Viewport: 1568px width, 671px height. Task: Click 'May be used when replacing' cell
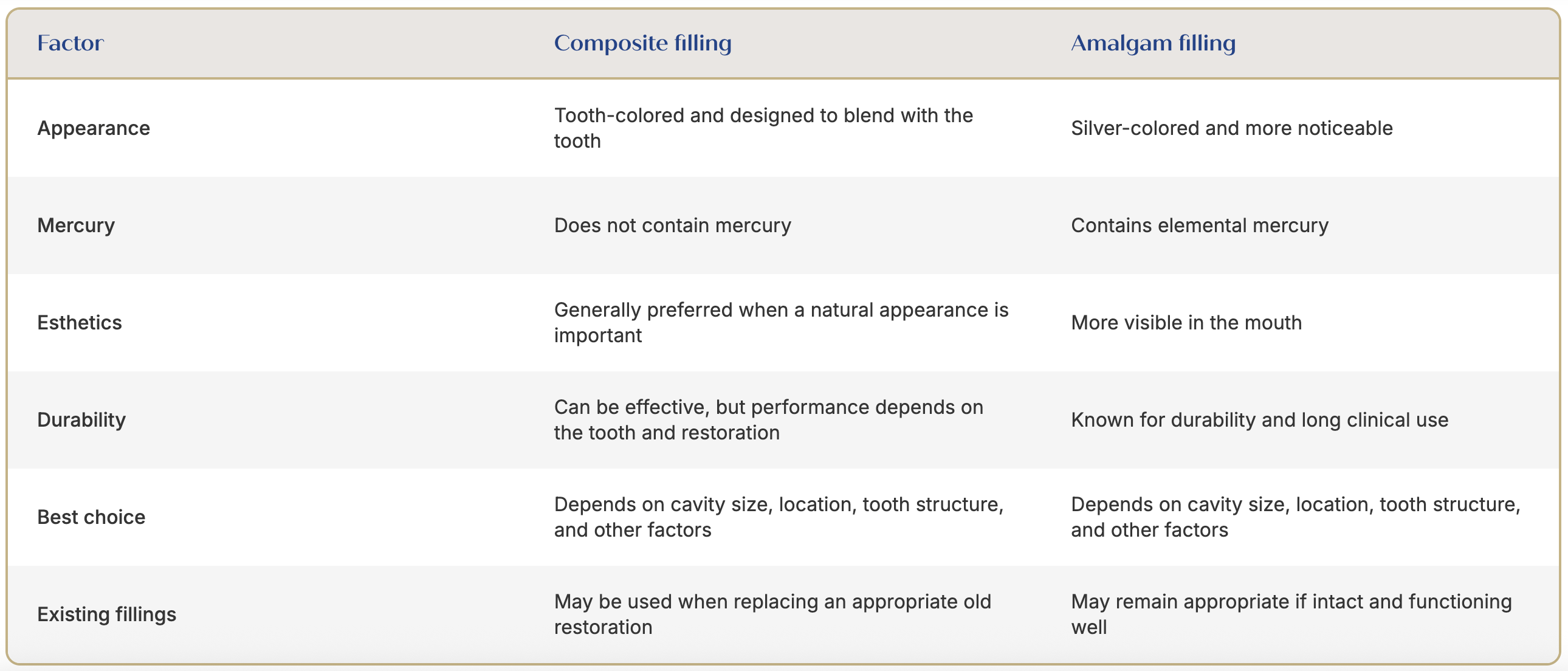click(x=772, y=614)
